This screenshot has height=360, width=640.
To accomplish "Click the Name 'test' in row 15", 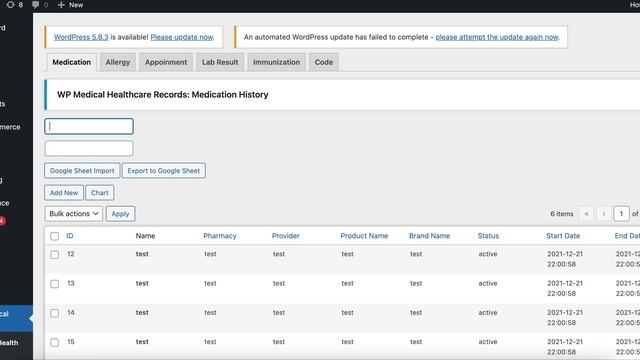I will coord(142,342).
